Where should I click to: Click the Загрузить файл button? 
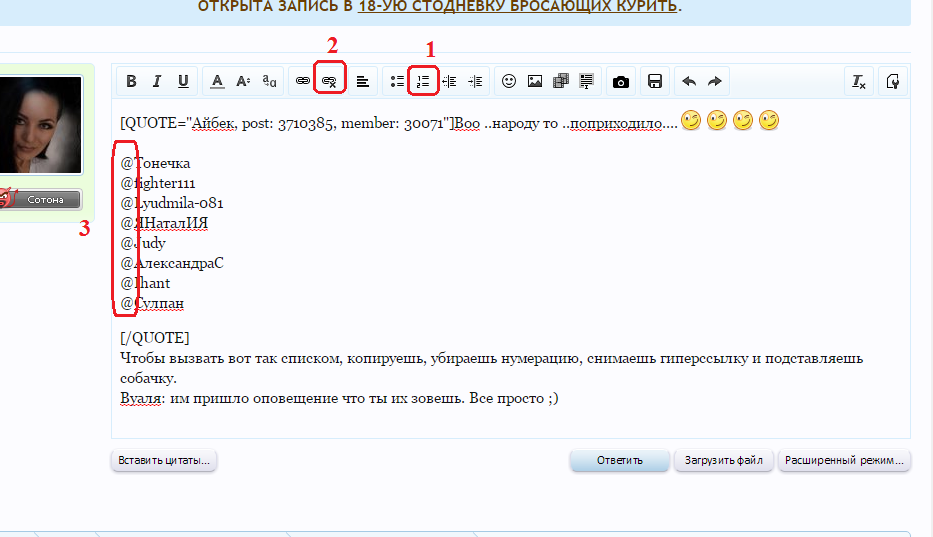(x=724, y=461)
